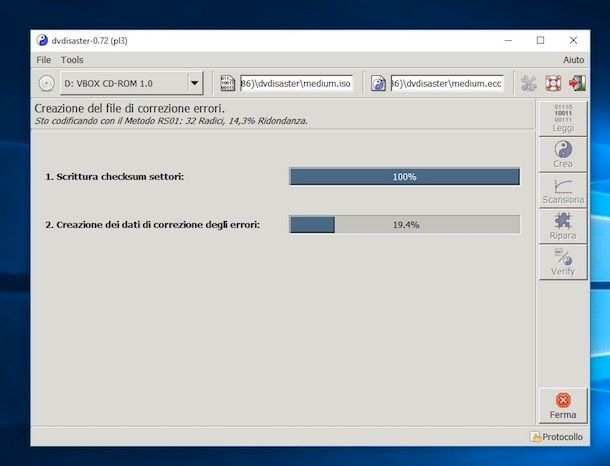Click the Verify button

click(563, 262)
